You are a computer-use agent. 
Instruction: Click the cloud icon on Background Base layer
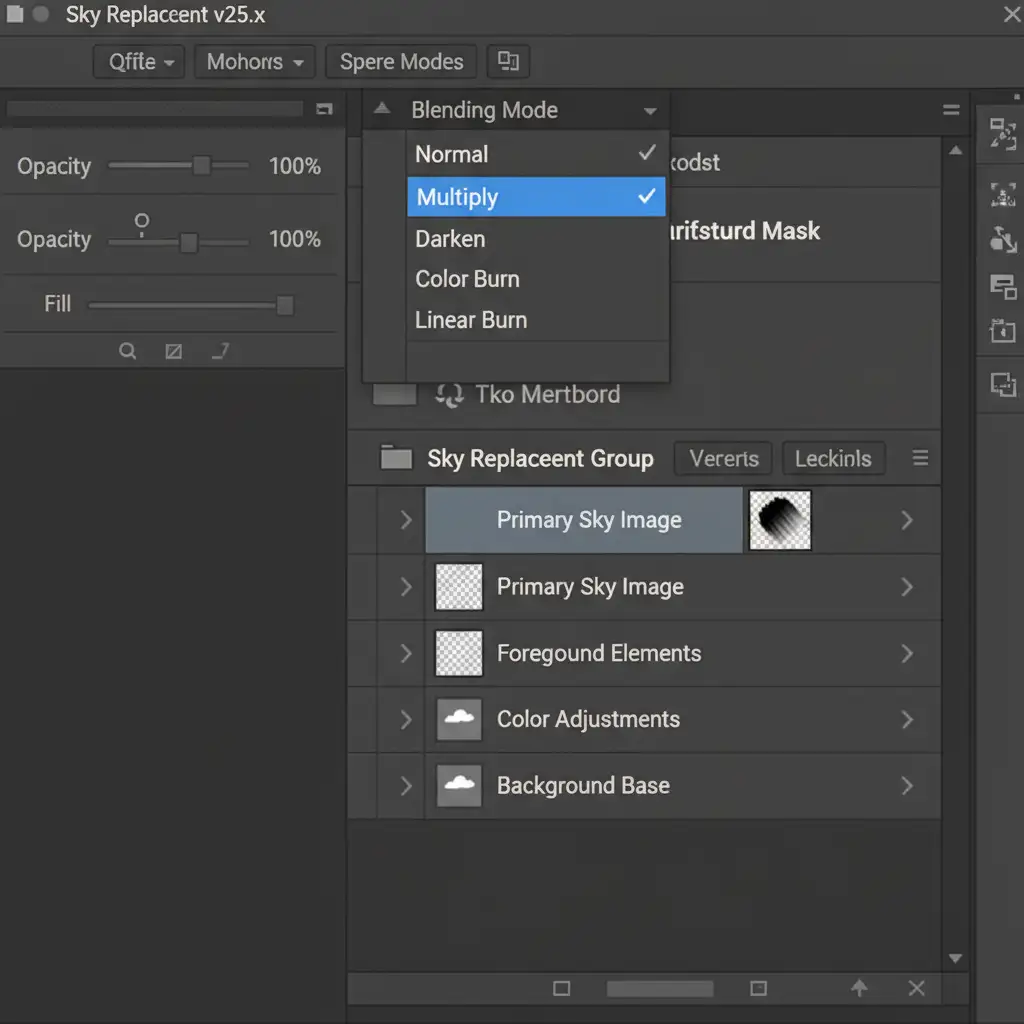pos(459,785)
